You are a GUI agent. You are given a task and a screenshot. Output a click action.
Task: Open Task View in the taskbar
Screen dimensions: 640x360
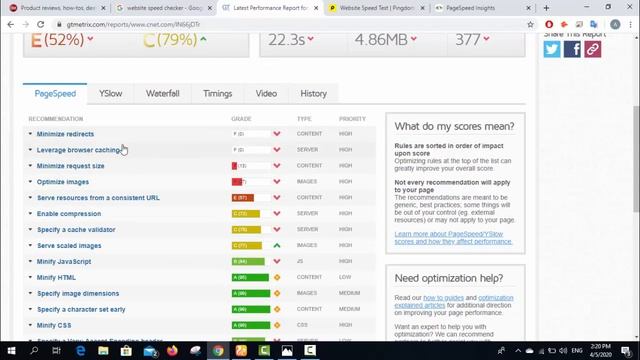[56, 351]
